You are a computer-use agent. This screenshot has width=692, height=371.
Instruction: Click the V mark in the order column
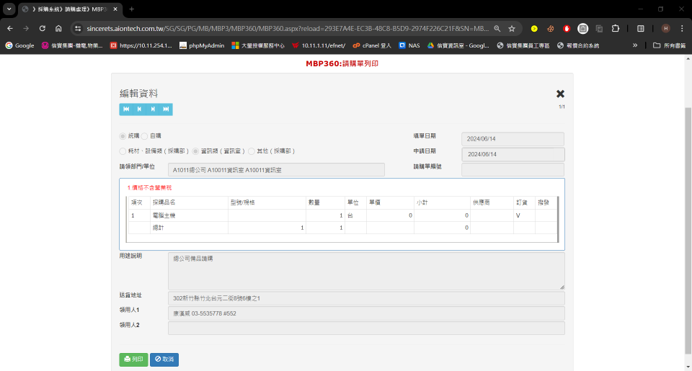point(518,215)
